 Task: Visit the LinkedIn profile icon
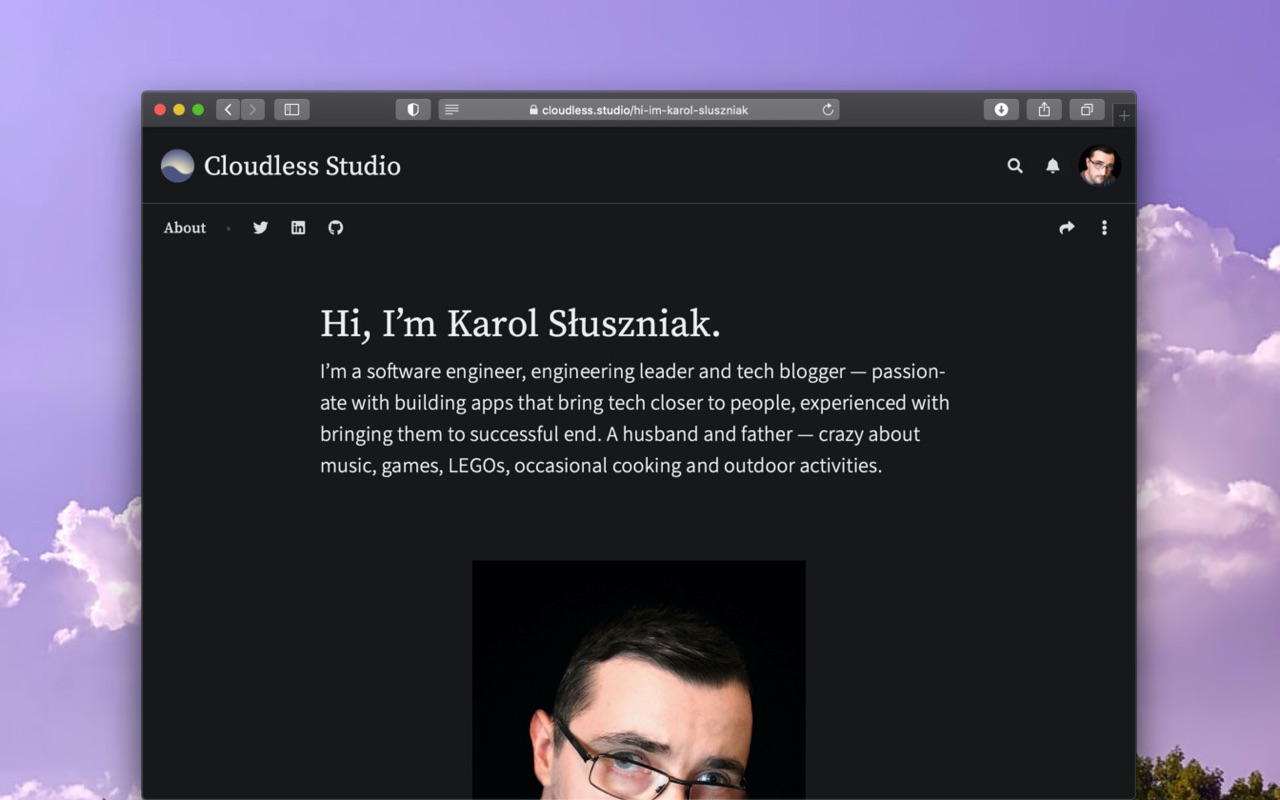(298, 228)
